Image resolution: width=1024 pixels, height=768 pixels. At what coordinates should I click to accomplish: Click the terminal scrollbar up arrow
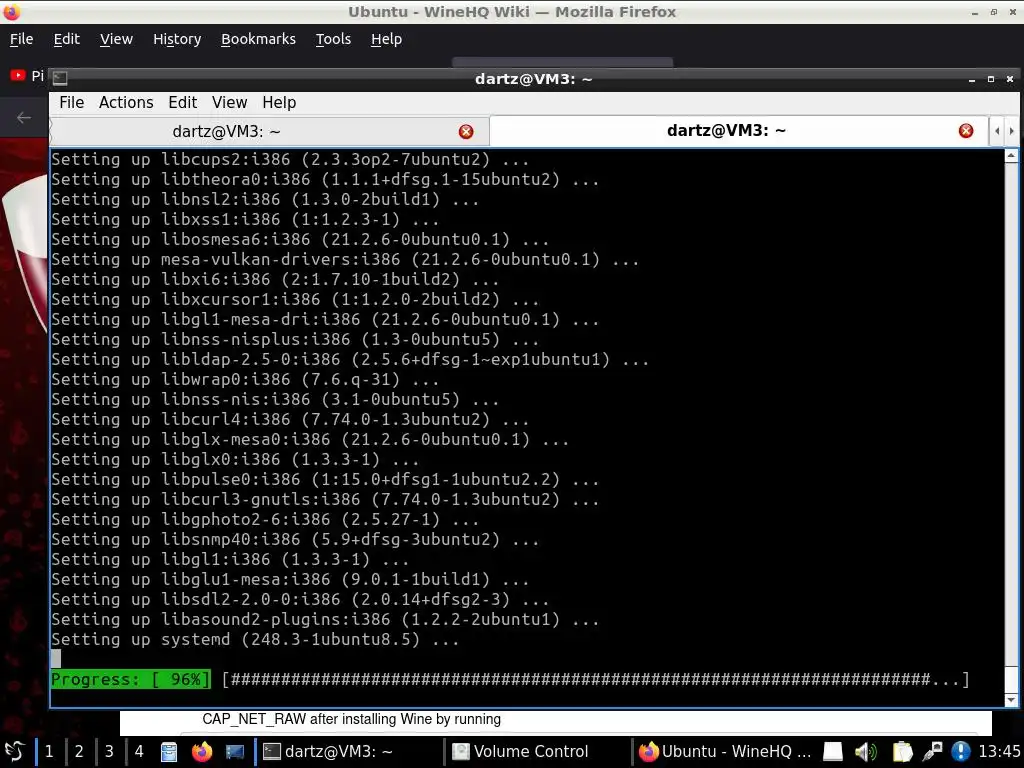click(1011, 155)
